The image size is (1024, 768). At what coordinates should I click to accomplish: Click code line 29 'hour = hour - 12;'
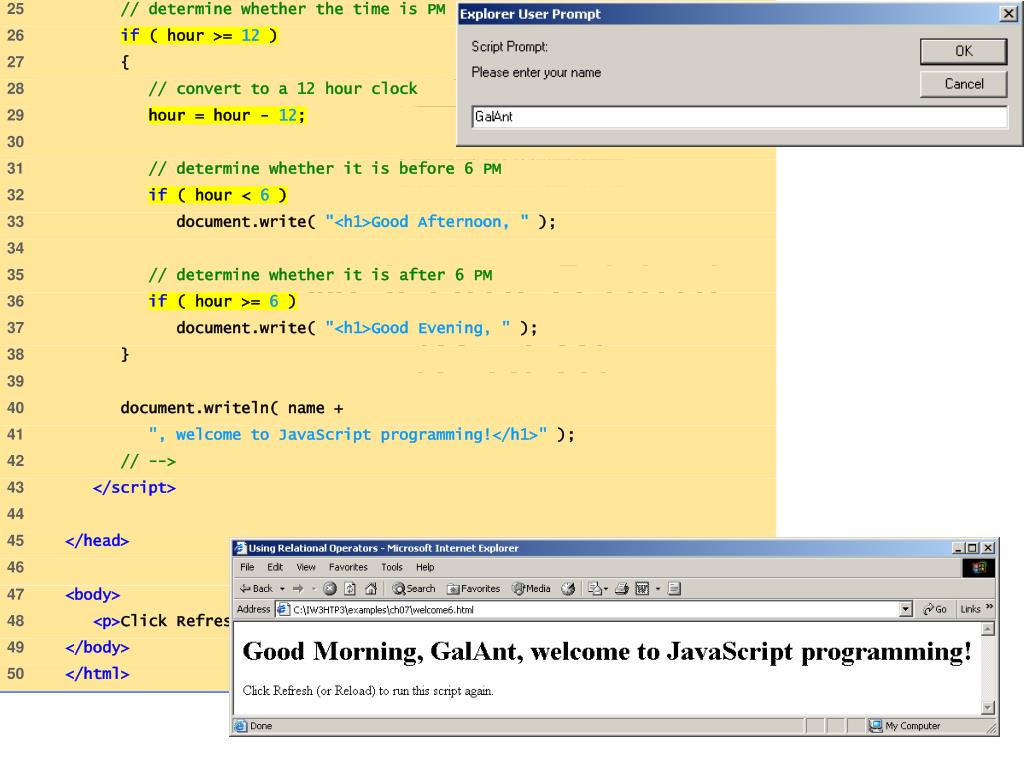tap(227, 115)
